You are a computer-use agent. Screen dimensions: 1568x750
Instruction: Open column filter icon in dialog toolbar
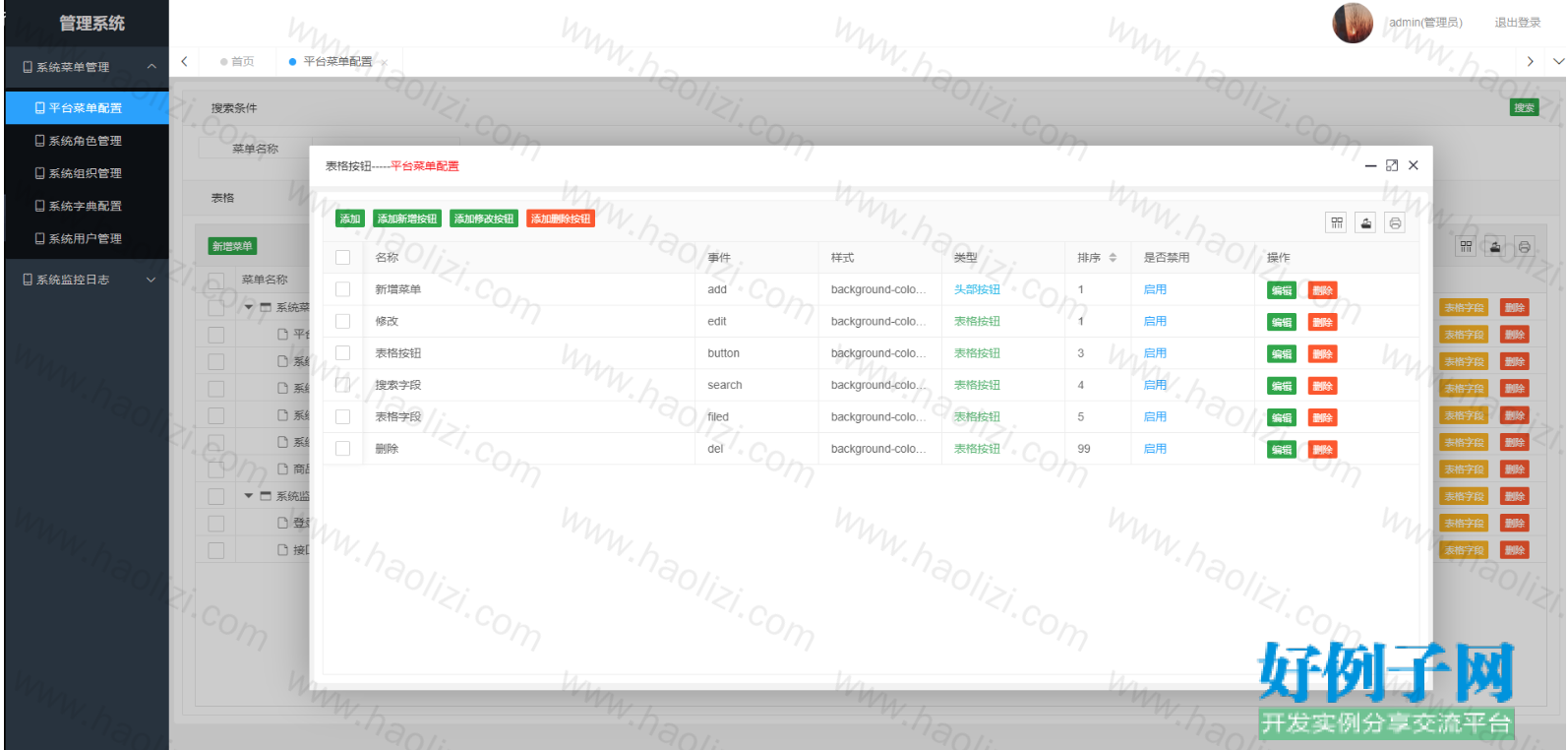(1337, 223)
